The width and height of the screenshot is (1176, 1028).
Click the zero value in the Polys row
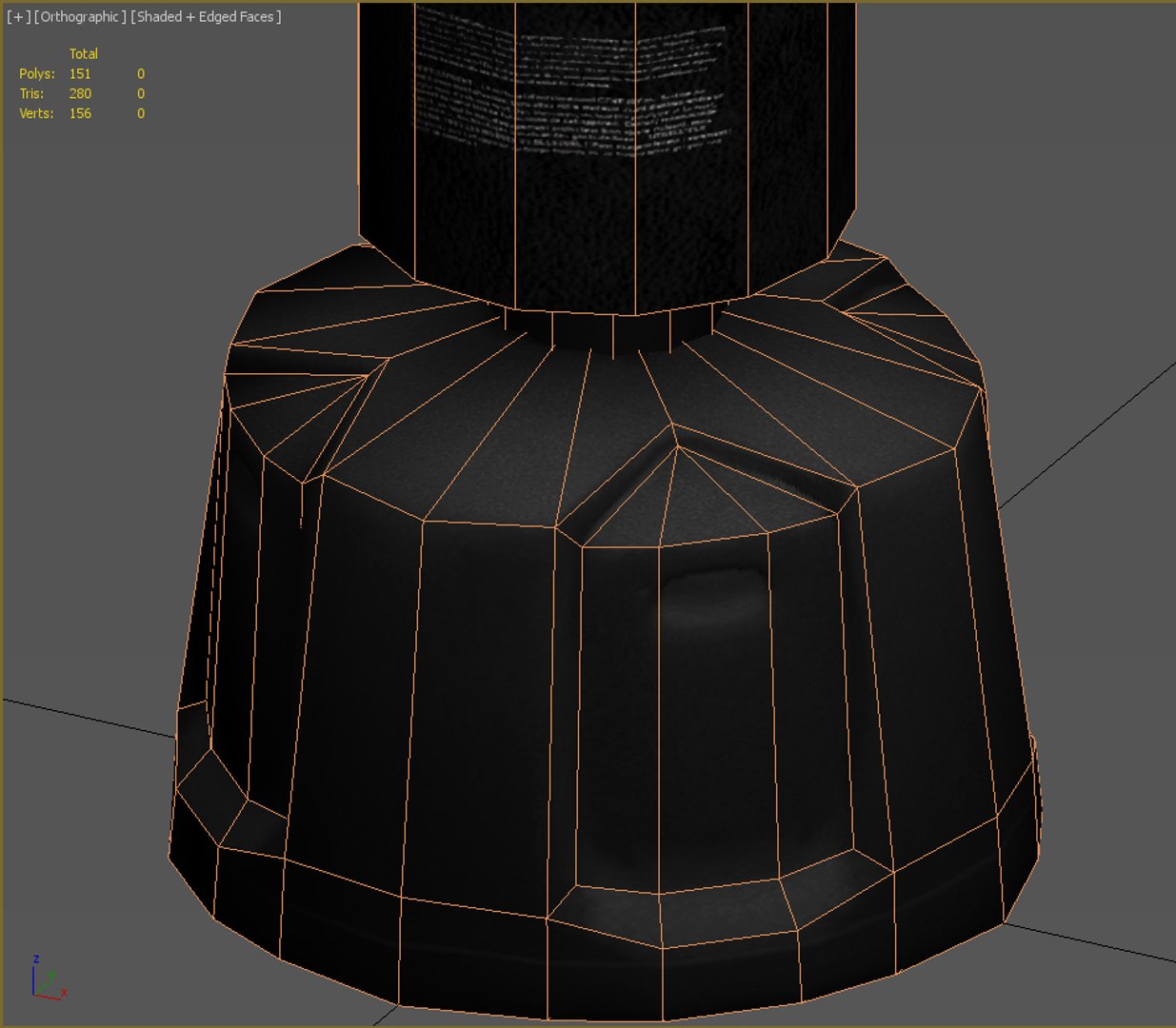(x=141, y=74)
